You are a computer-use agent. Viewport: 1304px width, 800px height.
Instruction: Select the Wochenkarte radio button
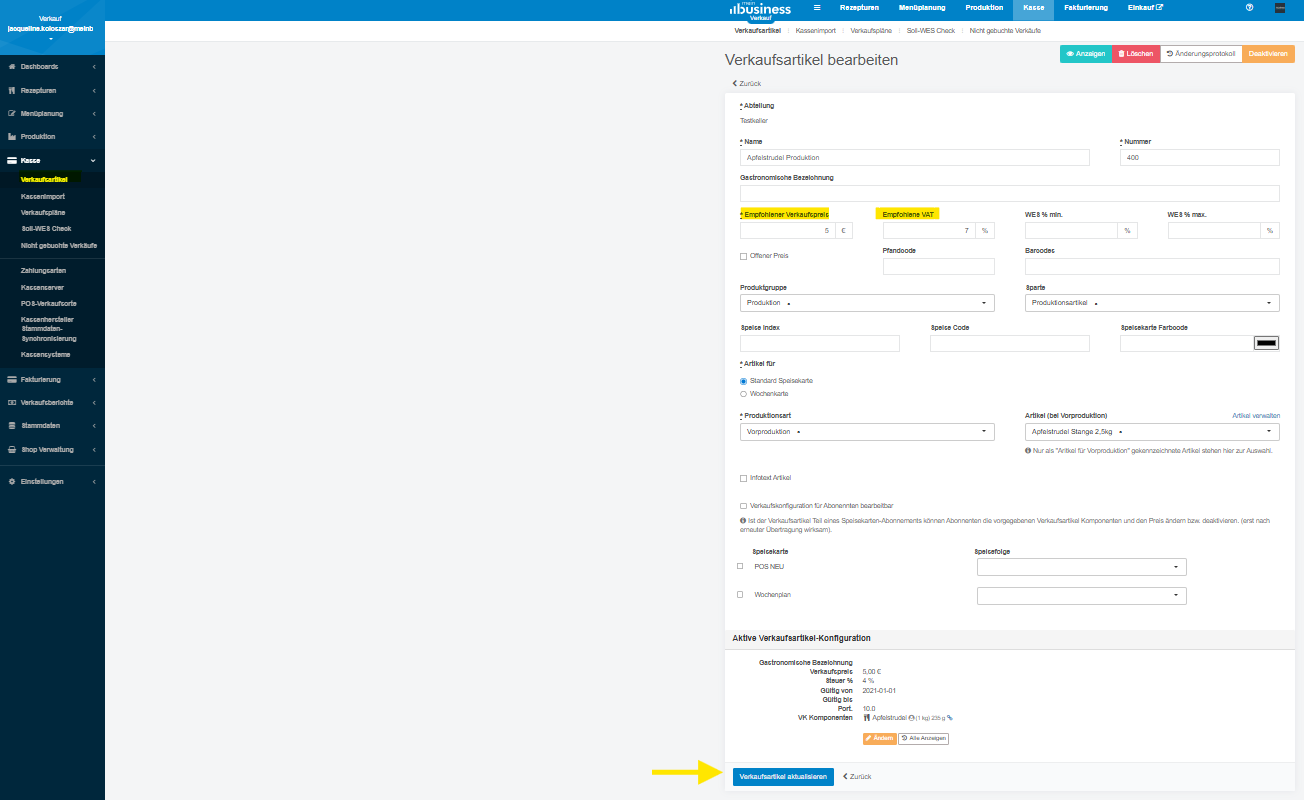click(743, 394)
